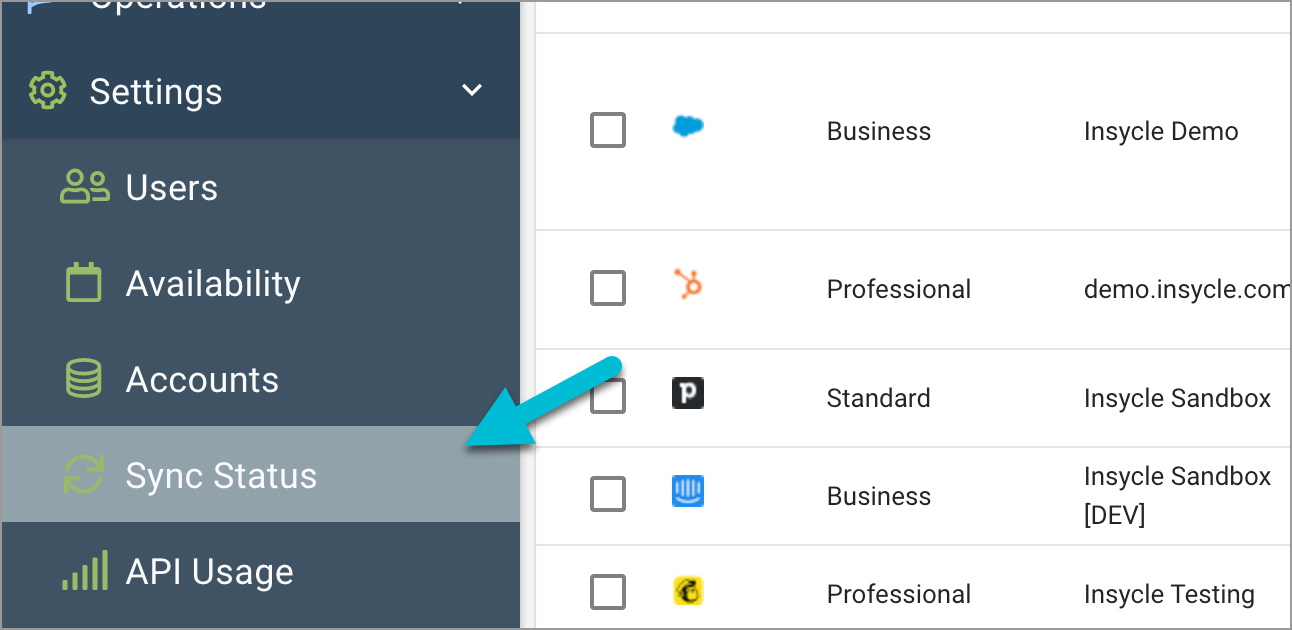Click the Mailchimp logo icon
Image resolution: width=1292 pixels, height=630 pixels.
pyautogui.click(x=688, y=591)
